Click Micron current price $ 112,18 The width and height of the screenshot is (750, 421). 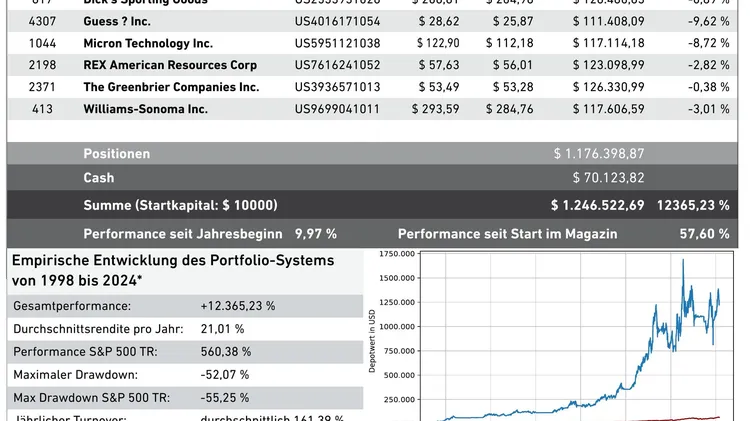click(509, 44)
